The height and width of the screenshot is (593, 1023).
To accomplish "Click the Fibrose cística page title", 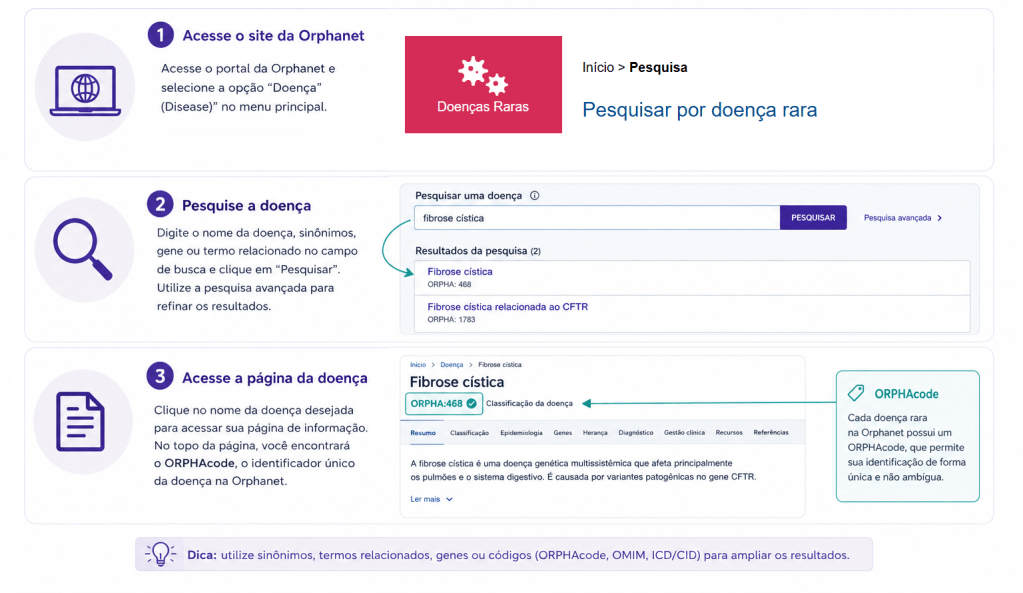I will (457, 382).
